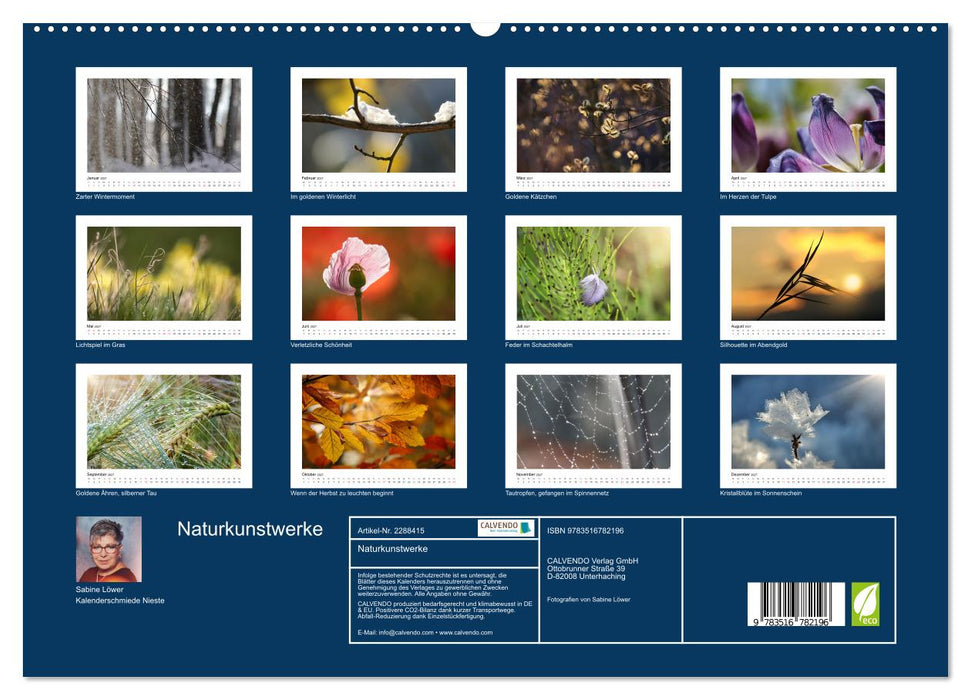Viewport: 971px width, 700px height.
Task: Open the November spider web thumbnail
Action: point(593,426)
